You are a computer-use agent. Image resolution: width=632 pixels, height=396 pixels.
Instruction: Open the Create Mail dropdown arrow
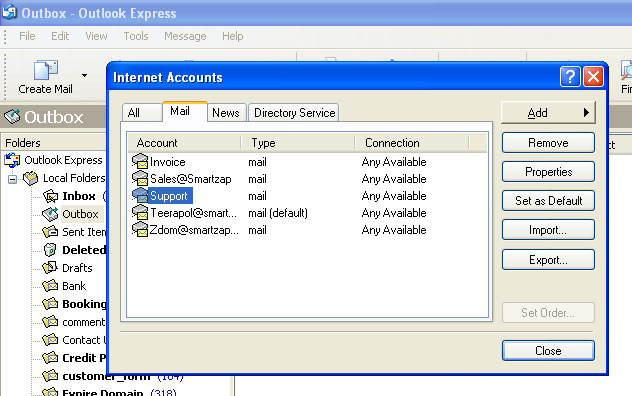coord(84,75)
